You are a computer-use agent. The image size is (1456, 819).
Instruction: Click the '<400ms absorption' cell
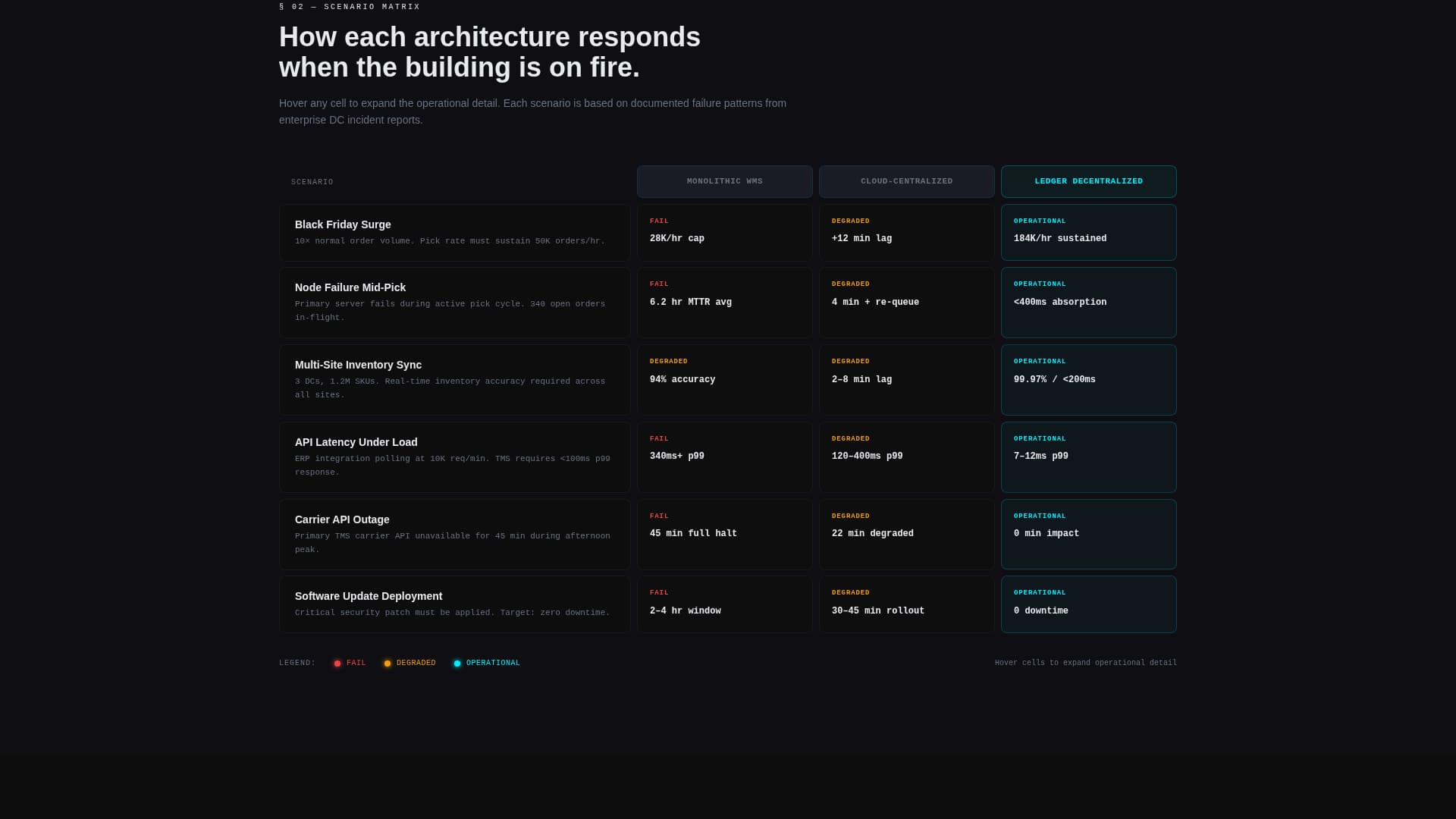(x=1088, y=303)
